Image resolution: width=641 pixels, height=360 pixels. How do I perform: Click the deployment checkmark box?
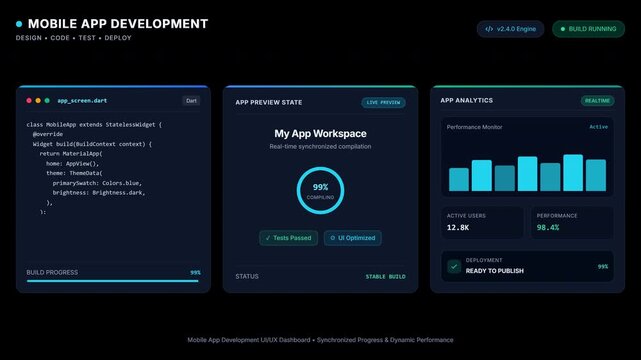click(454, 266)
